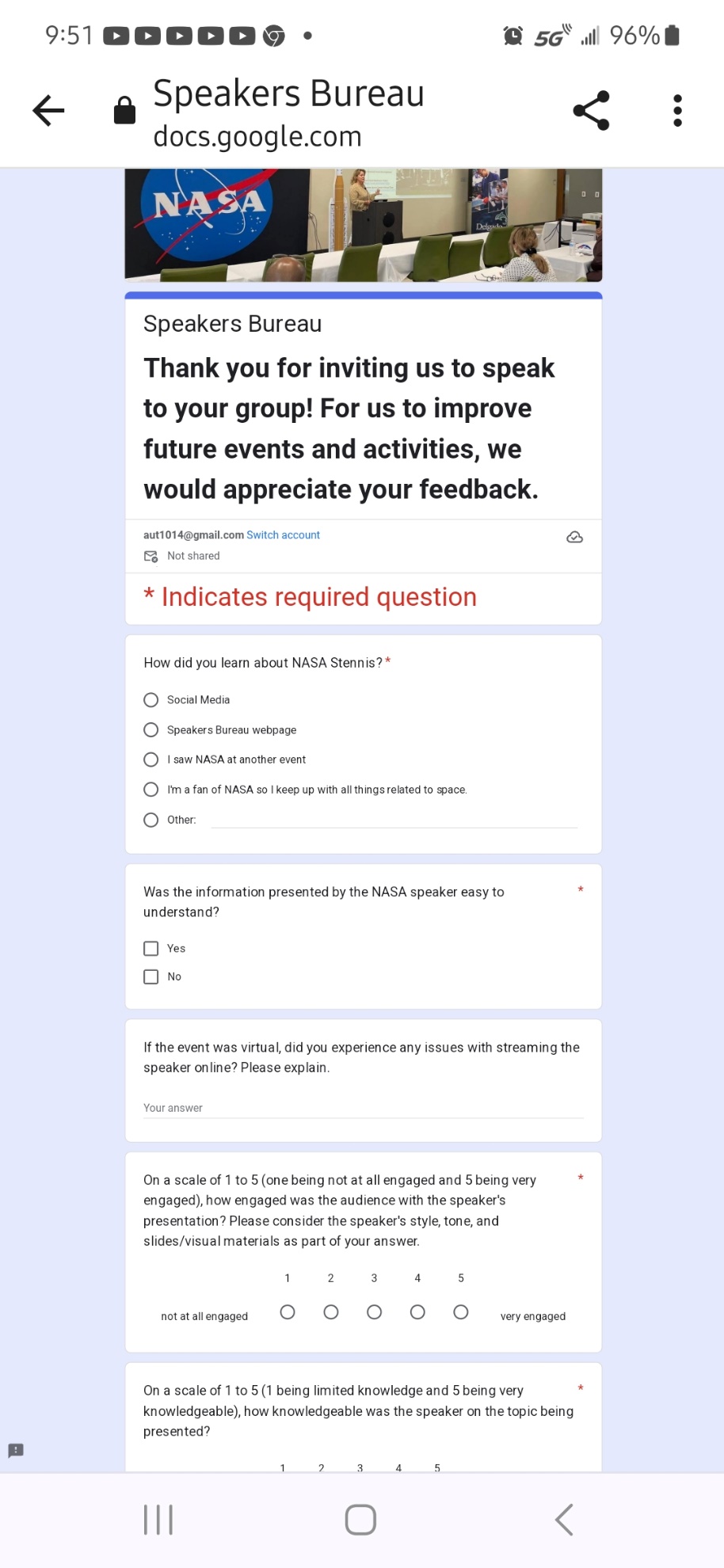Image resolution: width=724 pixels, height=1568 pixels.
Task: Check the Yes checkbox
Action: click(151, 949)
